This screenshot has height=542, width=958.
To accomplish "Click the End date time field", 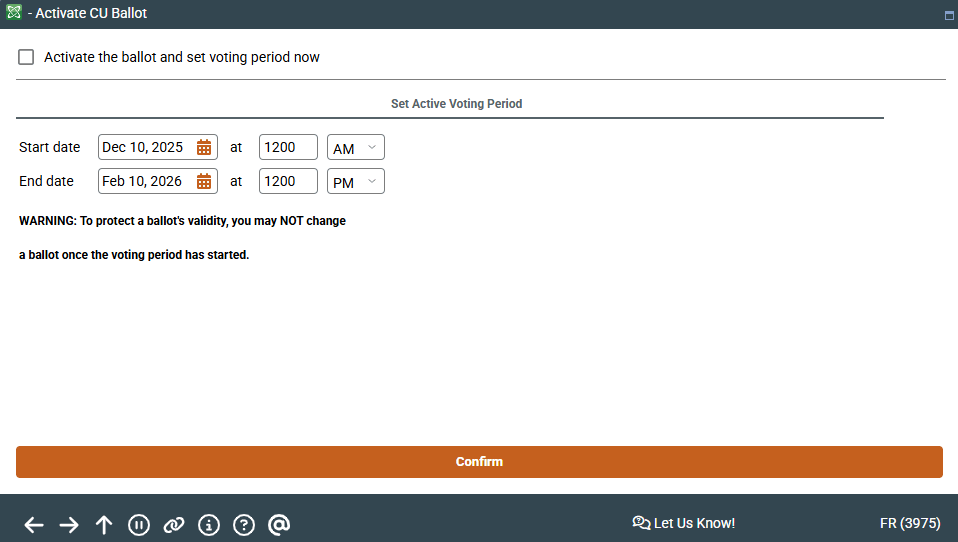I will [x=288, y=182].
